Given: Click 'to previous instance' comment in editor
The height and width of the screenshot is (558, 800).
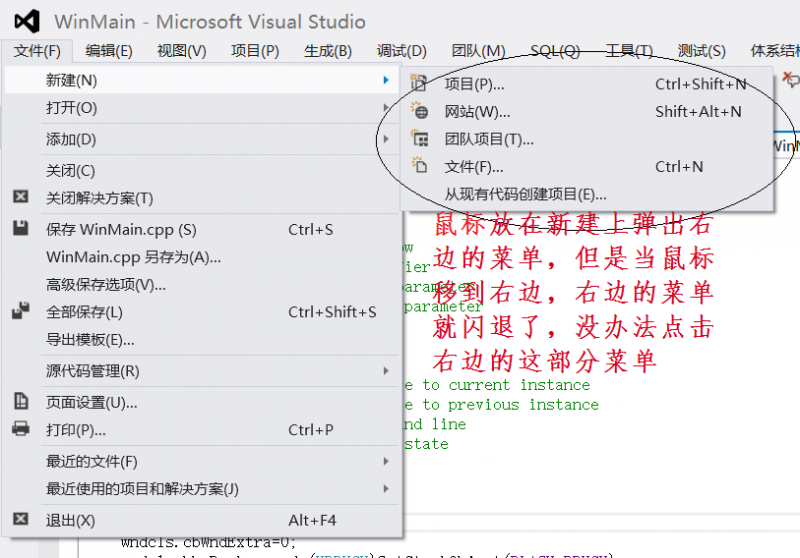Looking at the screenshot, I should click(511, 404).
